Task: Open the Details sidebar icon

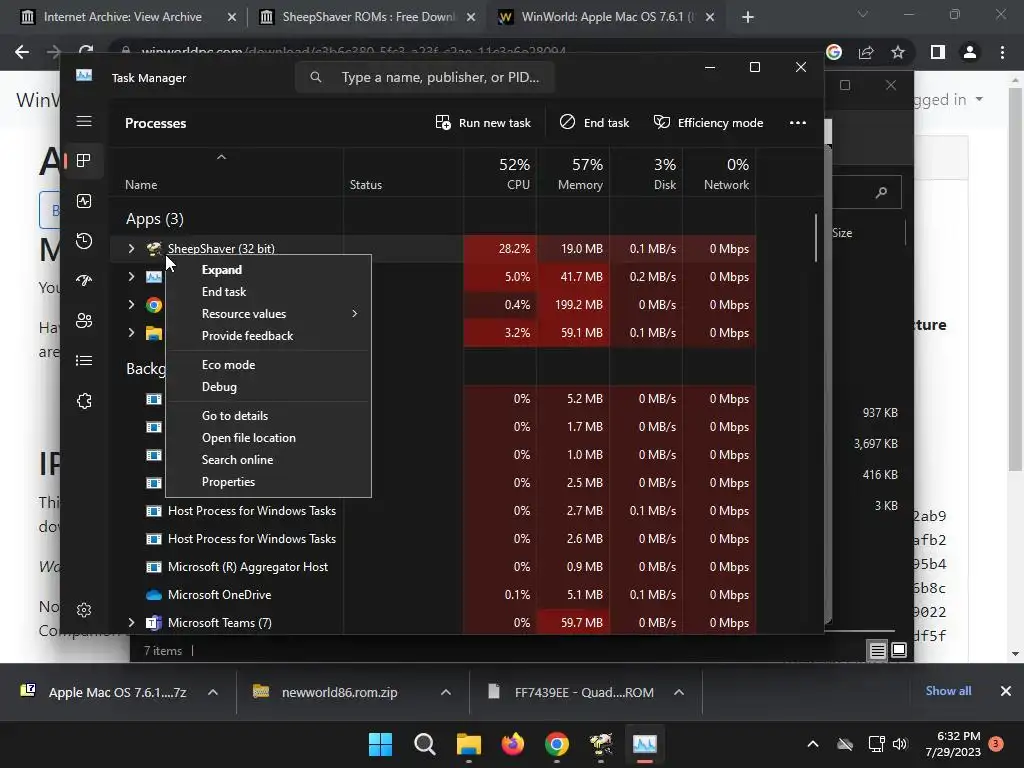Action: (84, 360)
